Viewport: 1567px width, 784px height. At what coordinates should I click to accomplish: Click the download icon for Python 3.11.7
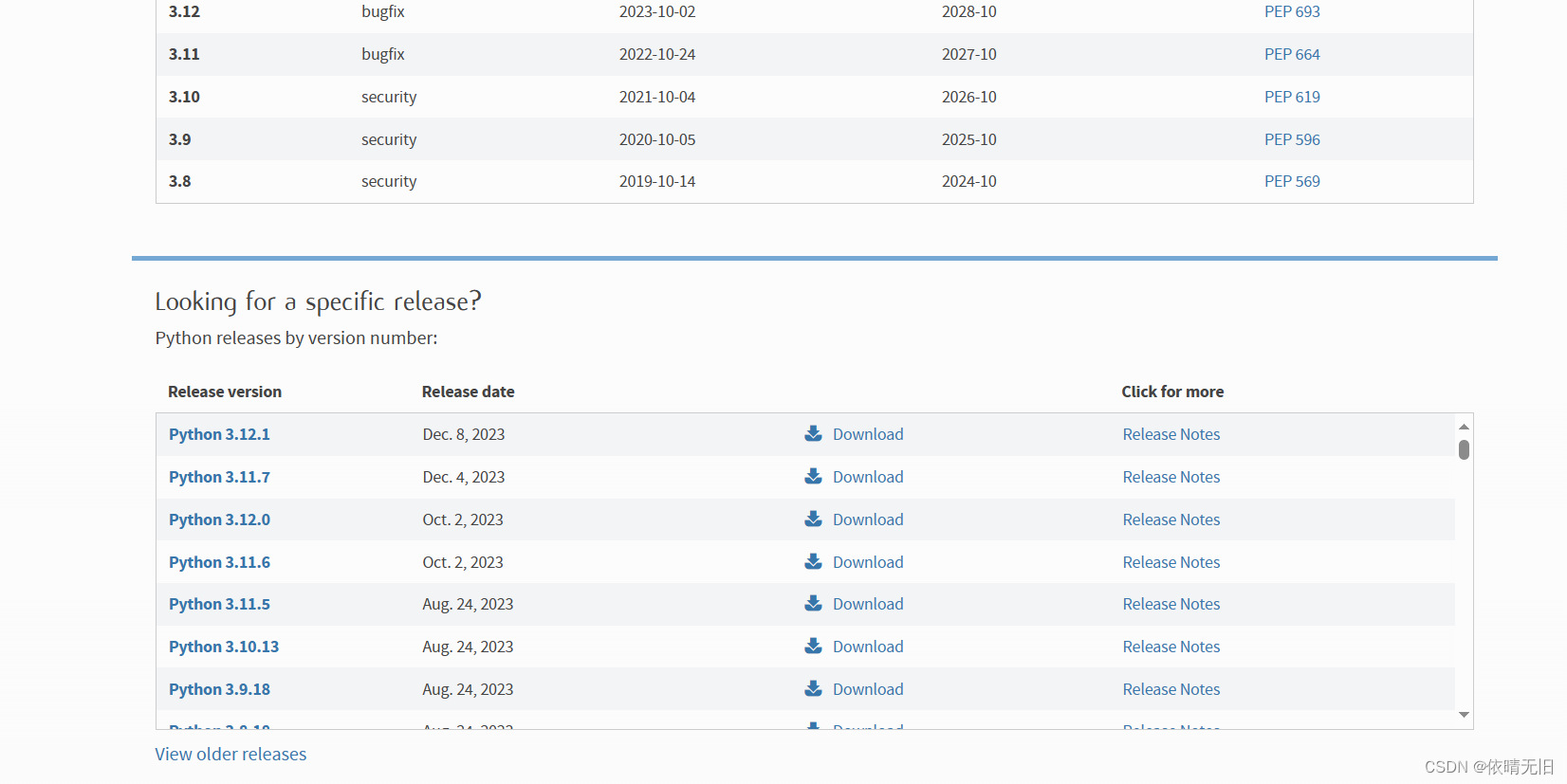tap(813, 477)
